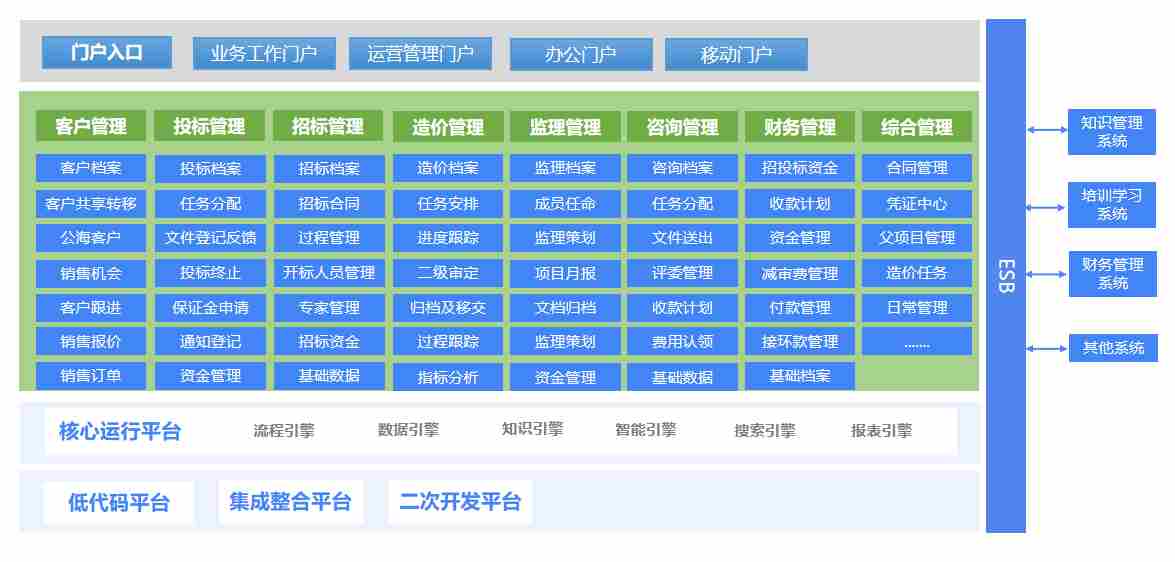Screen dimensions: 1175x562
Task: Open 指标分析 under 造价管理
Action: [447, 377]
